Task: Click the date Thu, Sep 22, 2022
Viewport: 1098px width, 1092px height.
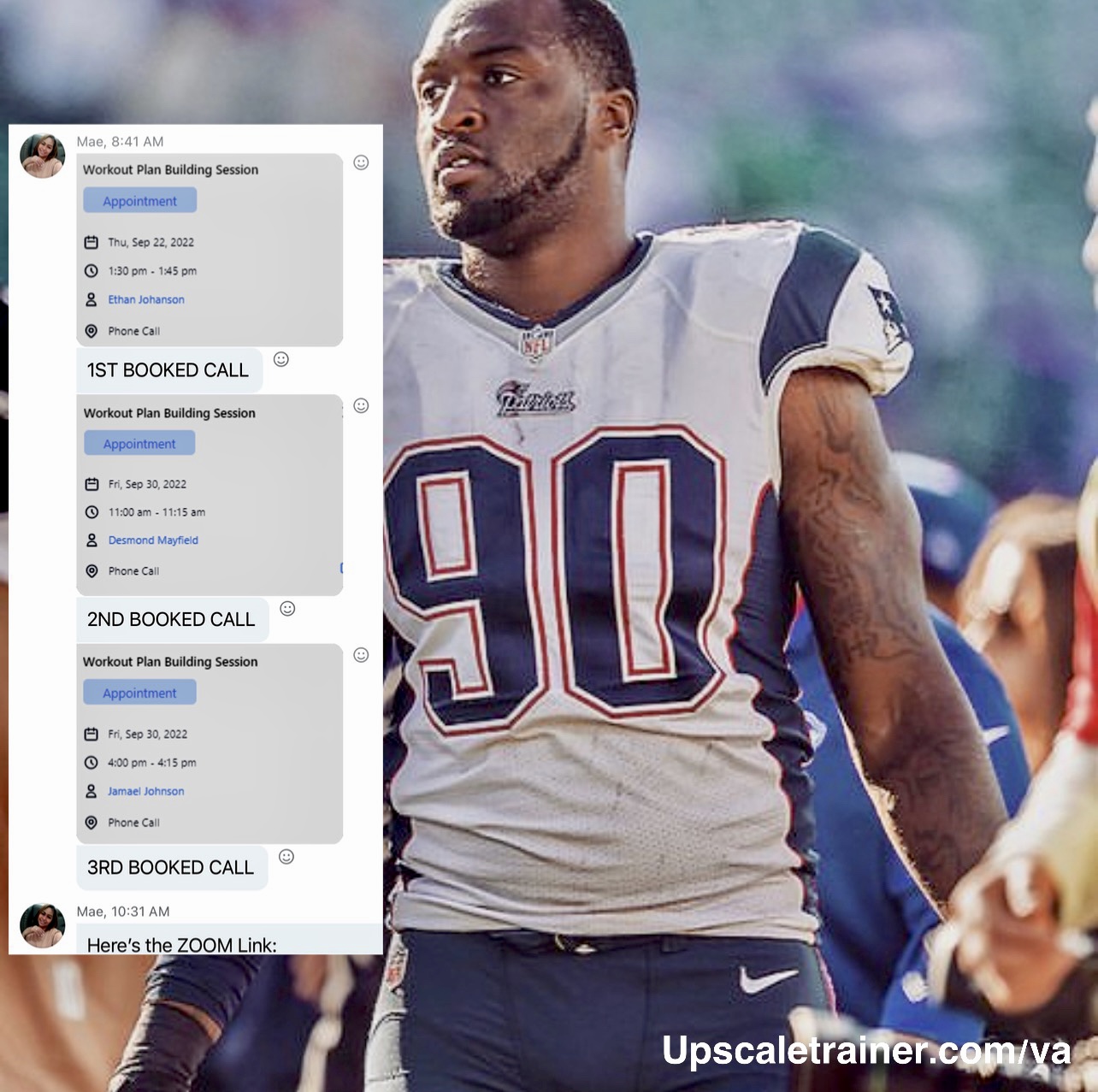Action: click(151, 242)
